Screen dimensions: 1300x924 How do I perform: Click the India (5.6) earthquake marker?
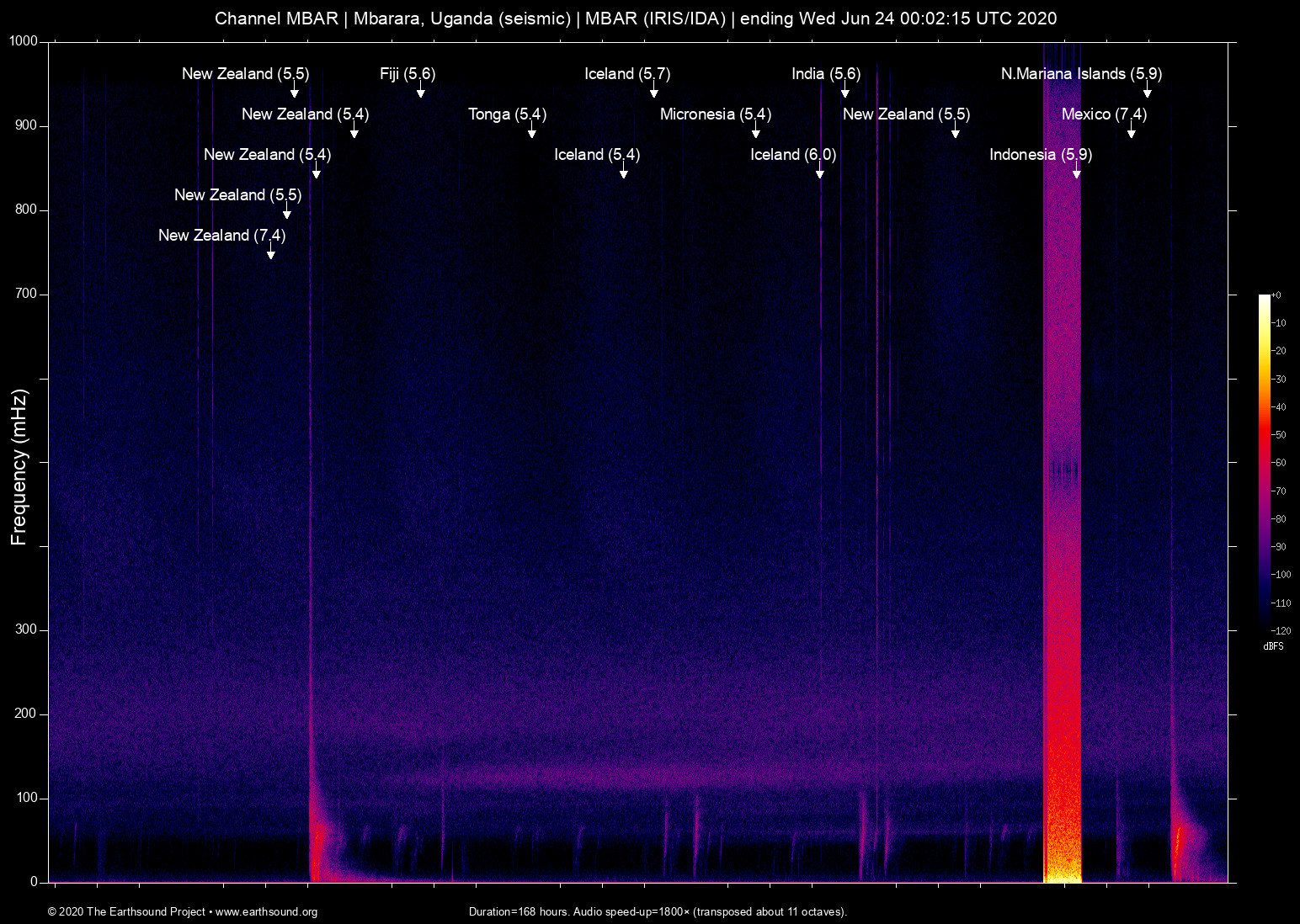(x=825, y=74)
